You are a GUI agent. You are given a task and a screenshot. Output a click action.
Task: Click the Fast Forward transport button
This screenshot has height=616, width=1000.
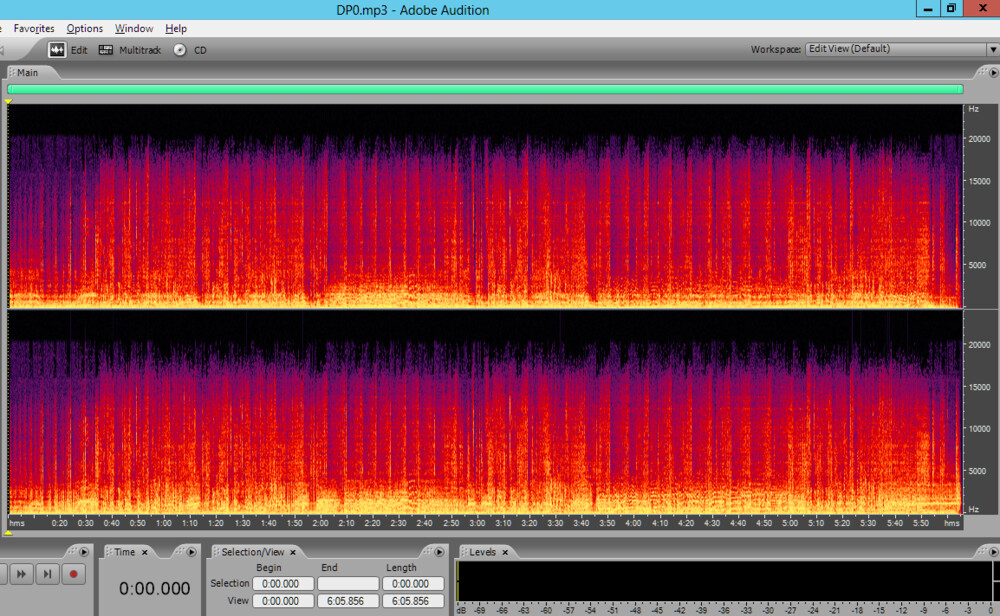[21, 574]
